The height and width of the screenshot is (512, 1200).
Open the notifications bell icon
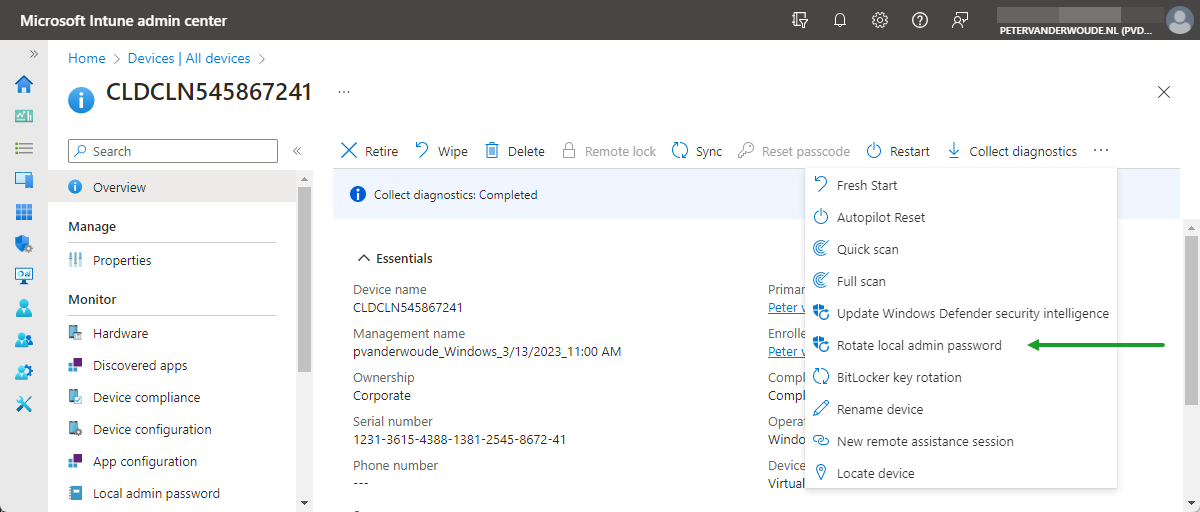point(840,20)
